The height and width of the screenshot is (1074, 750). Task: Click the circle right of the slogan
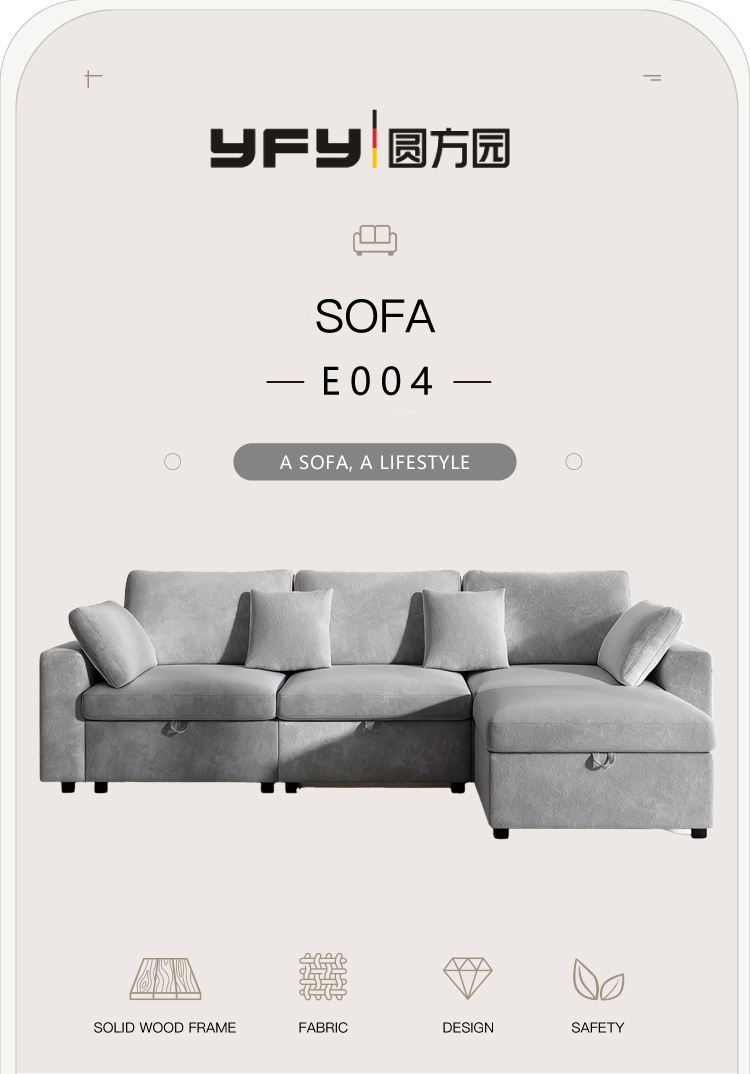pos(574,462)
